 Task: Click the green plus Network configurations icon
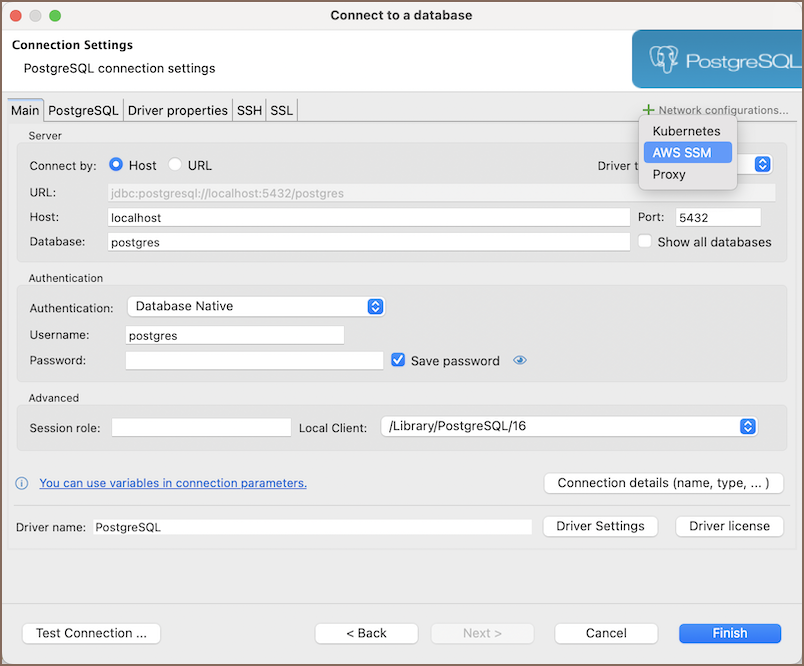648,110
